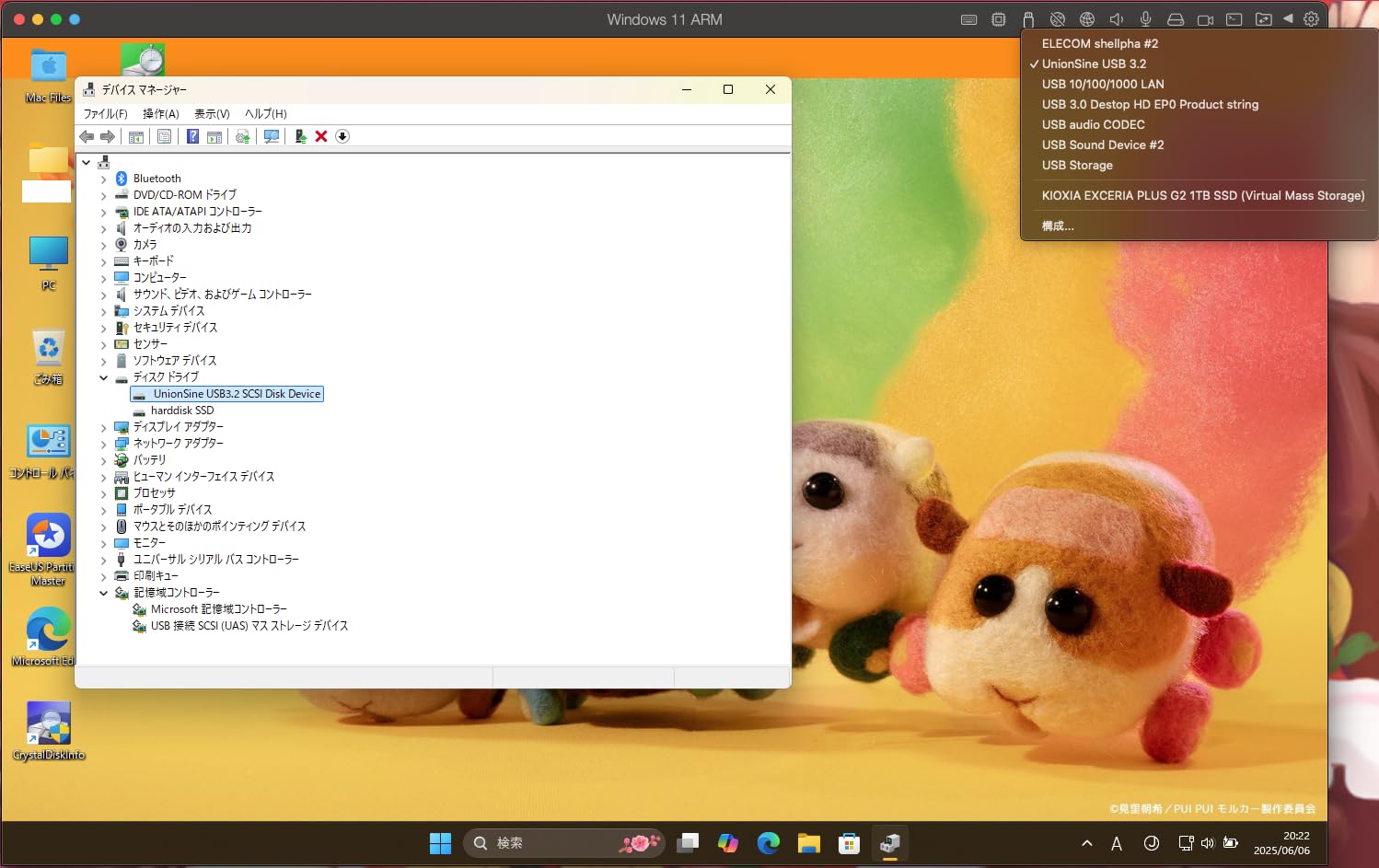Click the update device driver toolbar icon
The width and height of the screenshot is (1379, 868).
300,136
